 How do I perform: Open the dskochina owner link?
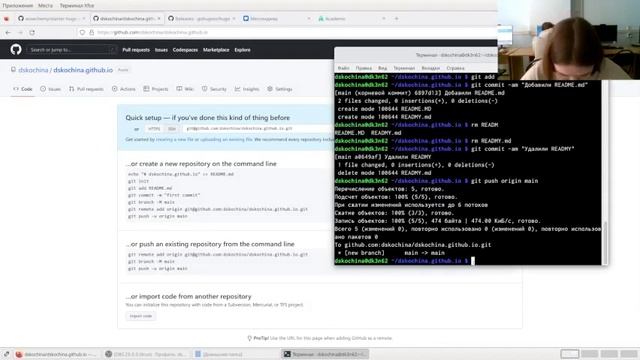[33, 70]
